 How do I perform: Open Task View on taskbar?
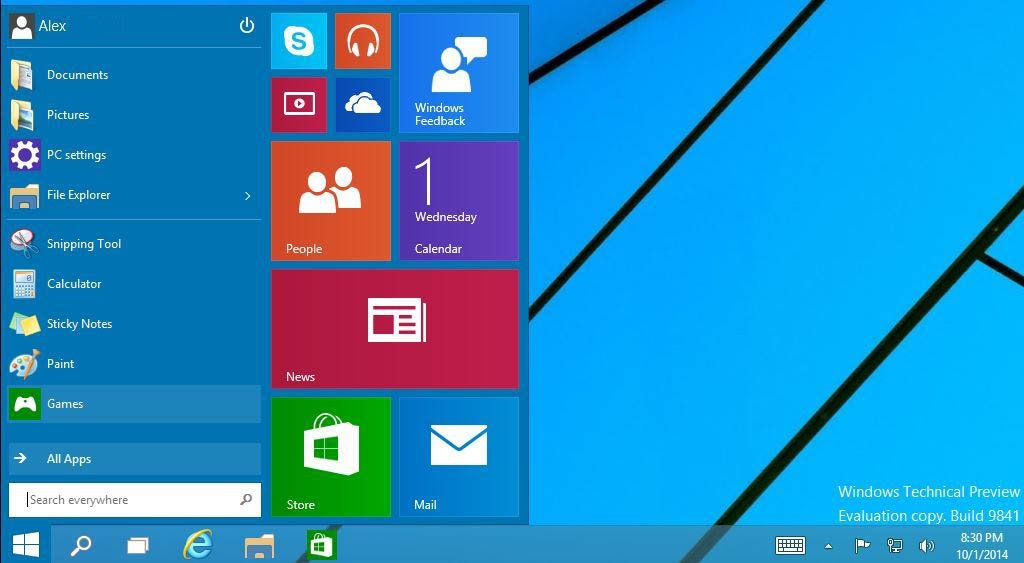coord(138,544)
